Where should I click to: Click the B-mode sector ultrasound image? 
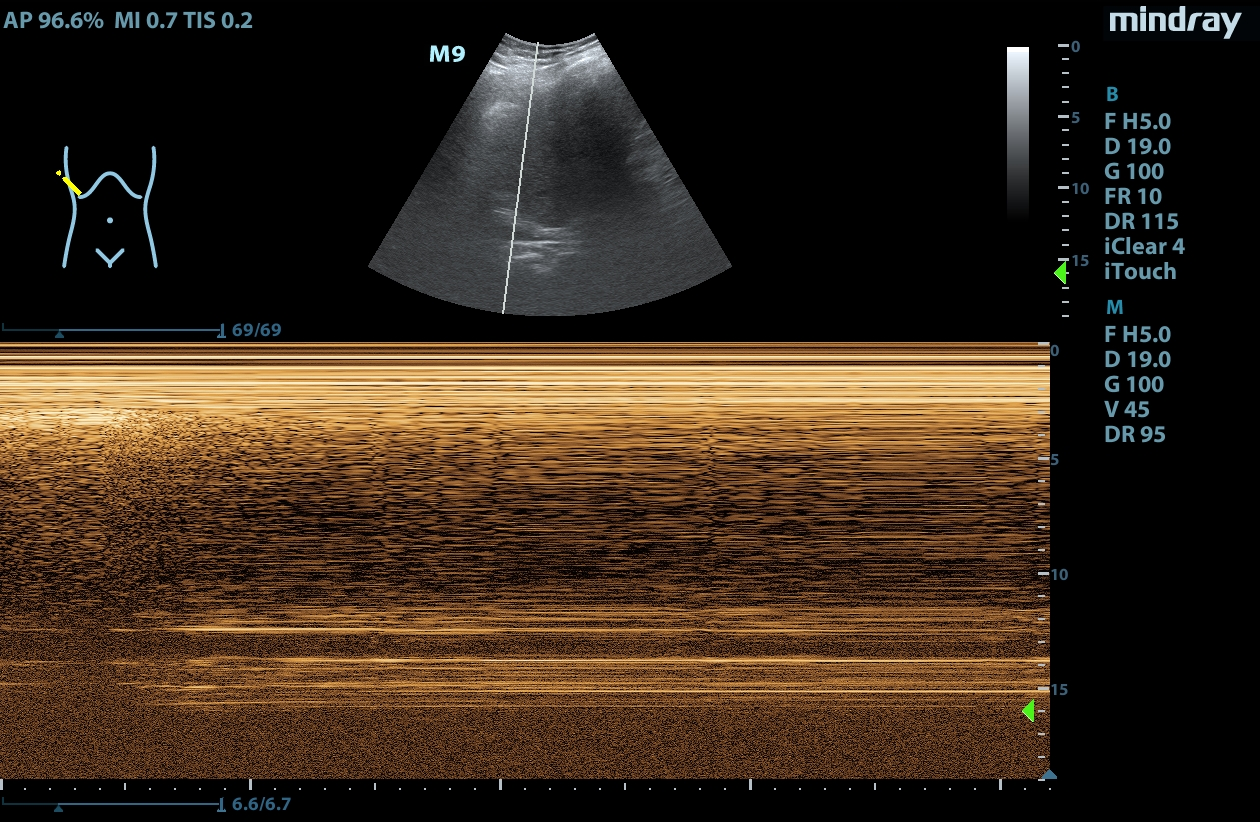tap(550, 175)
